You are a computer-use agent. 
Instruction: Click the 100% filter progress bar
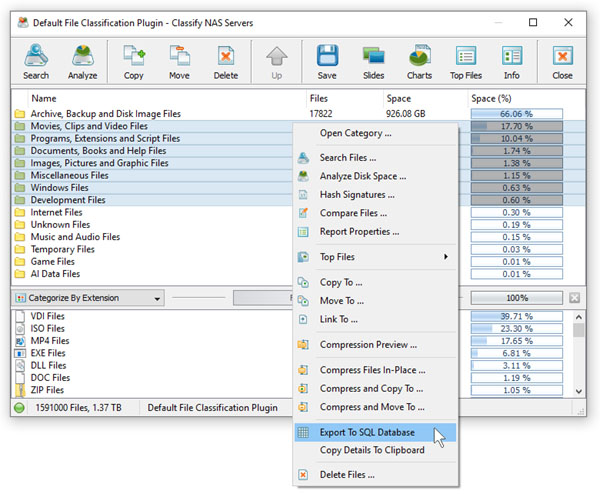click(517, 298)
